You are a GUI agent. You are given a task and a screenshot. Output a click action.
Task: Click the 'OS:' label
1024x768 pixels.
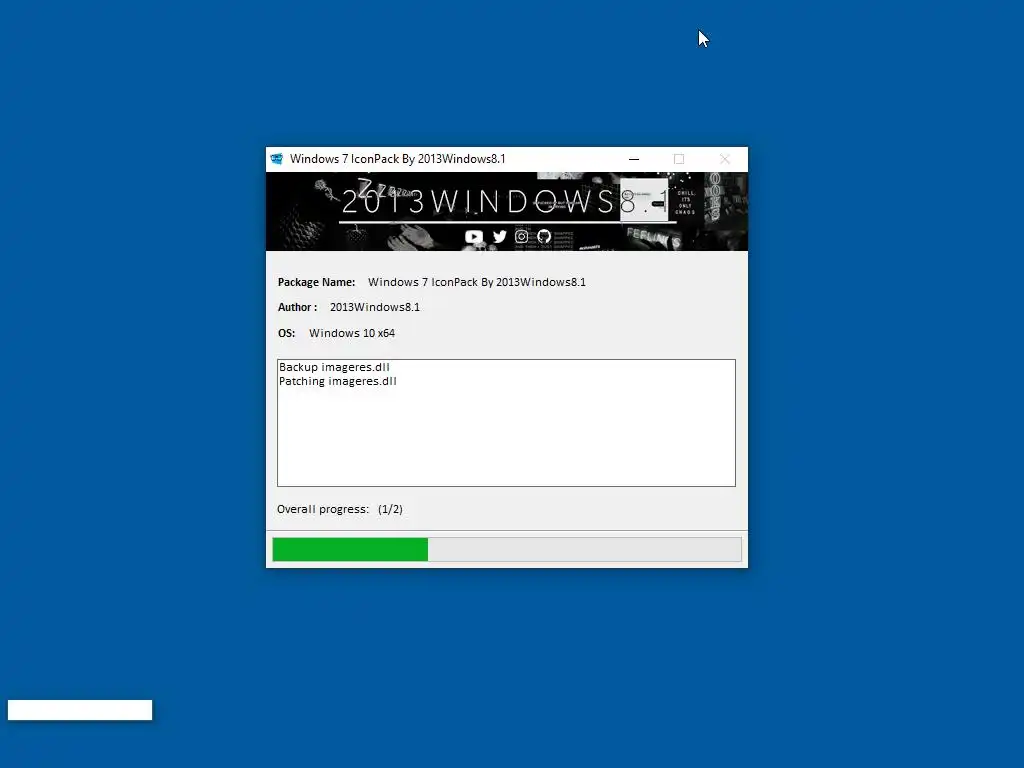286,333
